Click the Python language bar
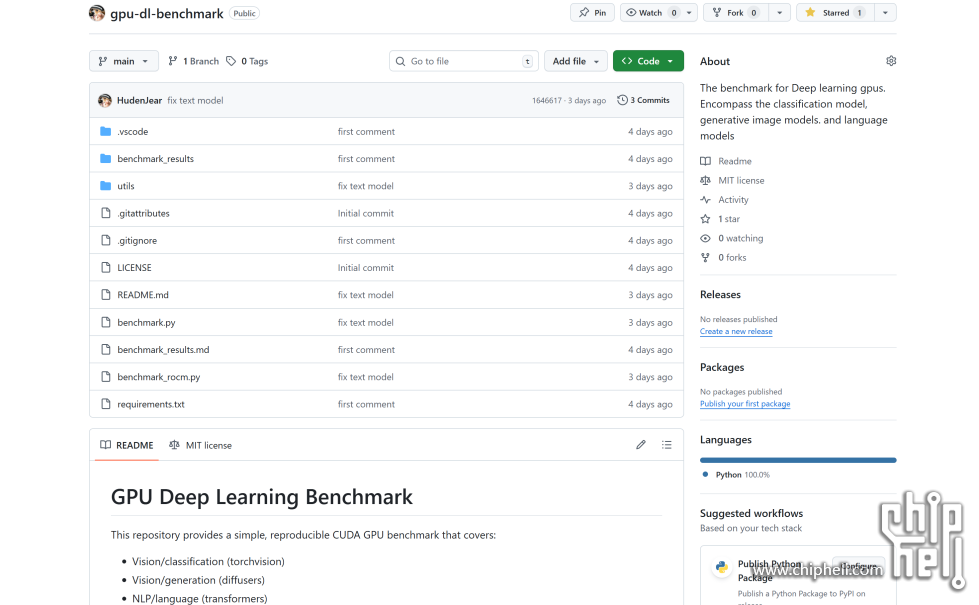Viewport: 979px width, 605px height. pos(798,460)
